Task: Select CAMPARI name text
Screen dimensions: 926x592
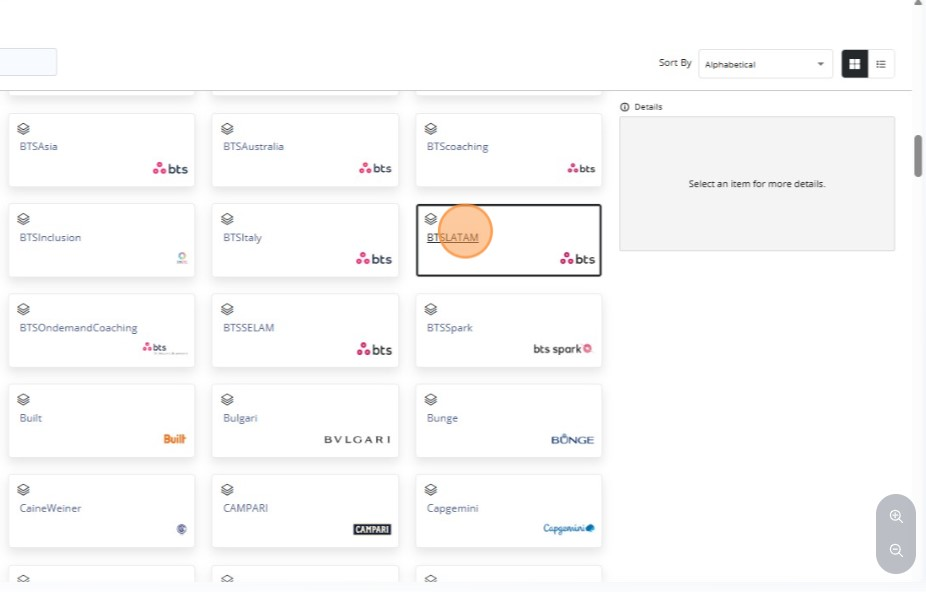Action: tap(246, 509)
